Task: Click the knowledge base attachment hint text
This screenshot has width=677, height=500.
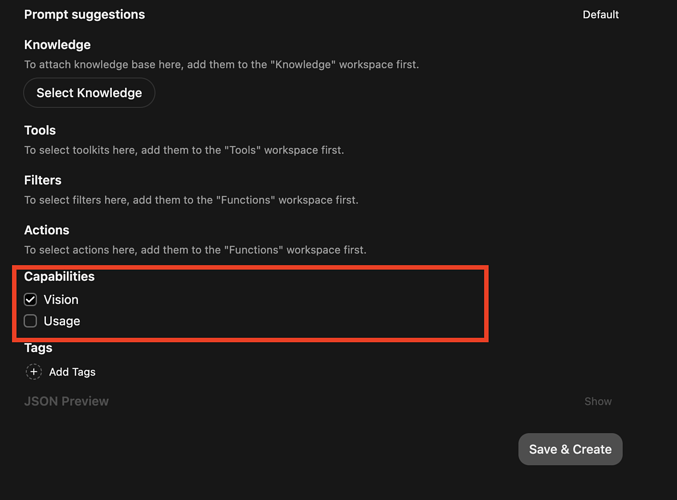Action: click(x=221, y=65)
